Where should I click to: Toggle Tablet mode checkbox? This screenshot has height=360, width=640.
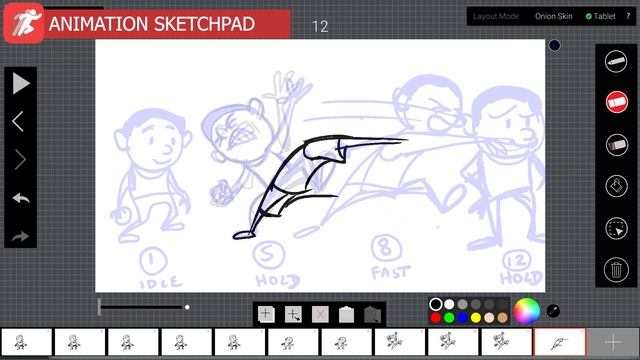click(x=600, y=16)
